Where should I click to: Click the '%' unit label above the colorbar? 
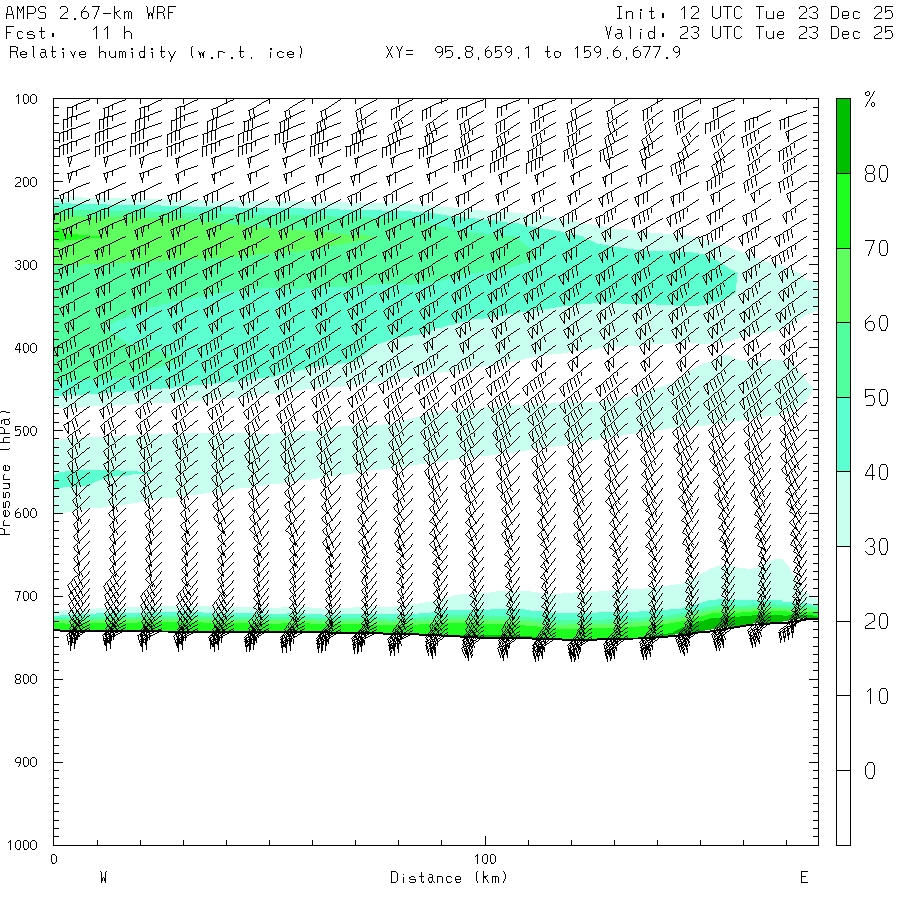tap(870, 100)
